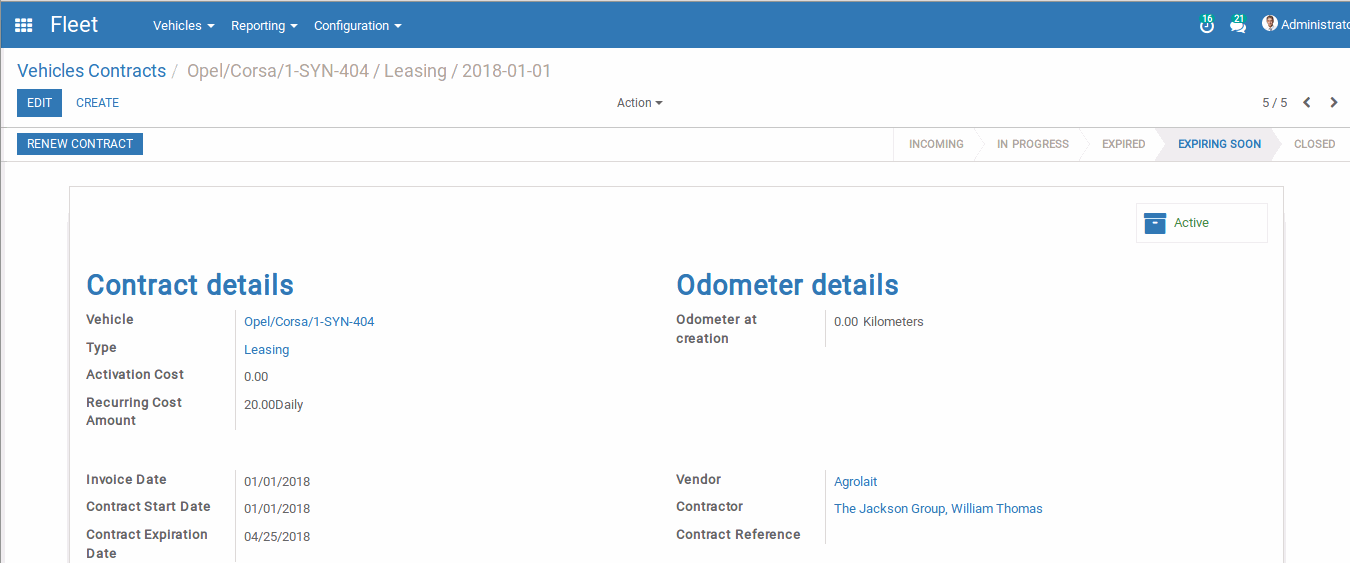Click the Renew Contract button
Image resolution: width=1350 pixels, height=563 pixels.
click(x=80, y=144)
